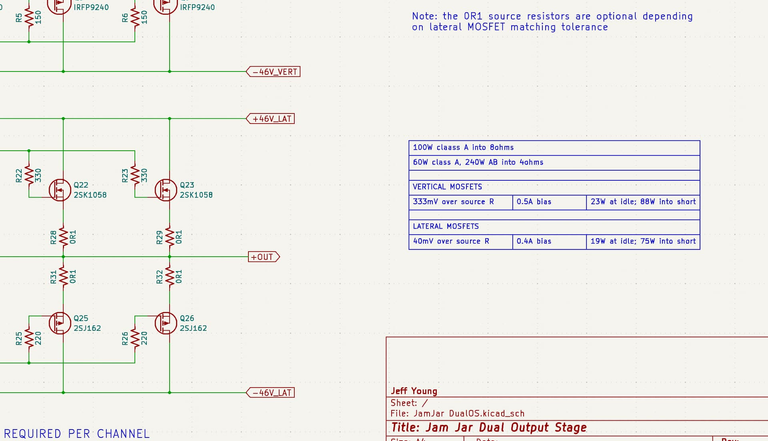Click 'Jeff Young' in the title block
This screenshot has height=441, width=768.
pyautogui.click(x=414, y=391)
